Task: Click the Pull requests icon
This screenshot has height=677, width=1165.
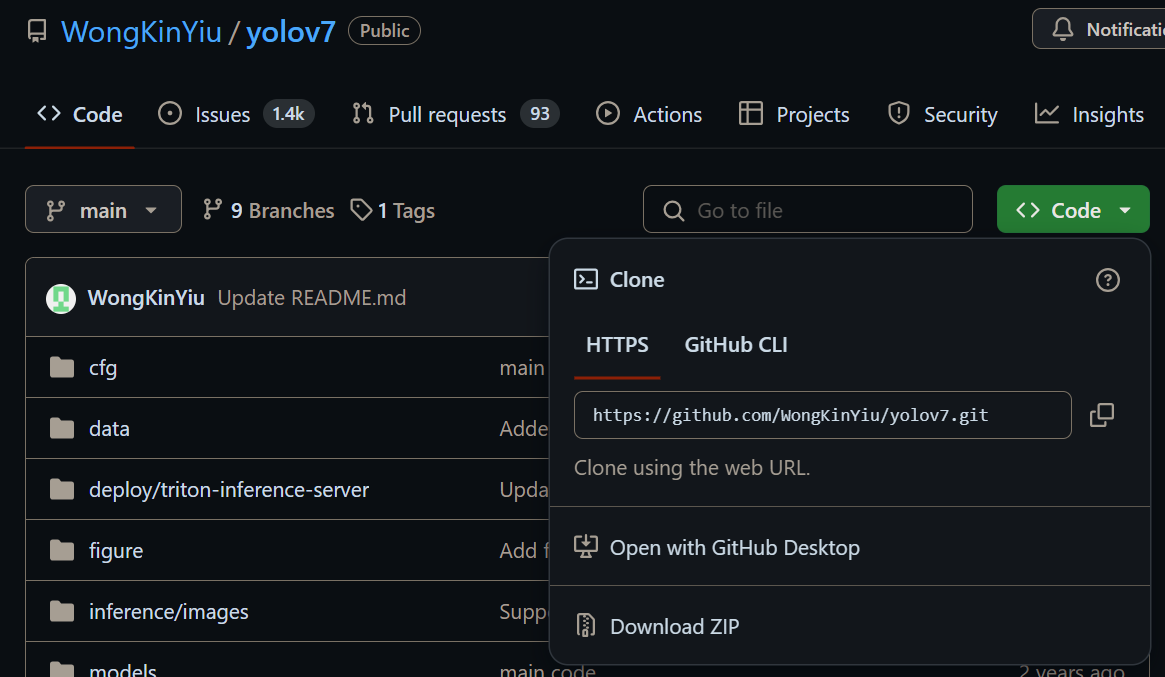Action: pyautogui.click(x=363, y=114)
